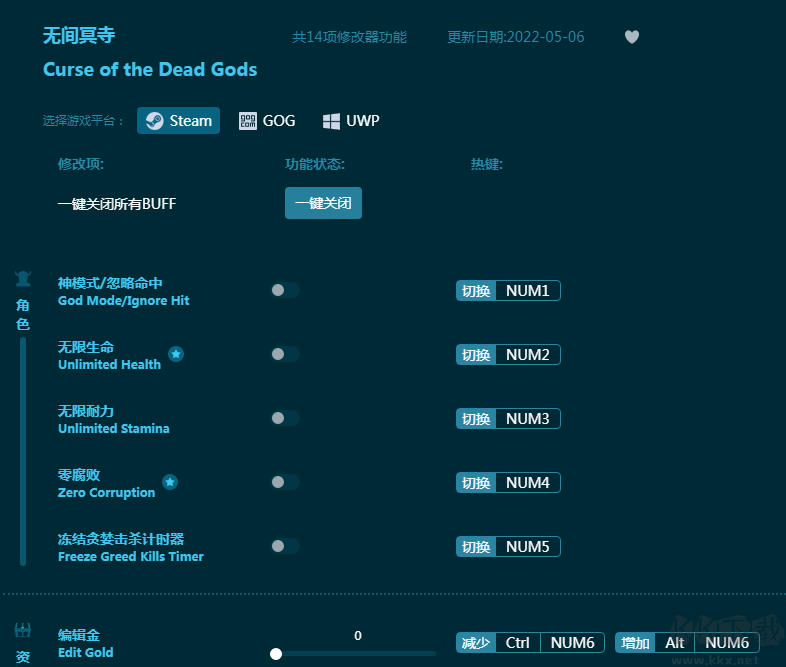
Task: Click the 切换 NUM1 hotkey box
Action: pos(508,291)
